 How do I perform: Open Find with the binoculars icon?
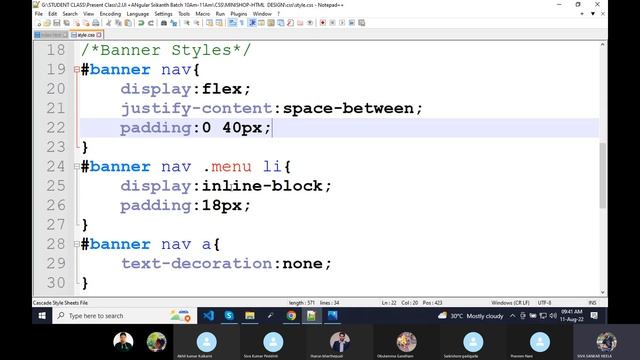pyautogui.click(x=164, y=23)
